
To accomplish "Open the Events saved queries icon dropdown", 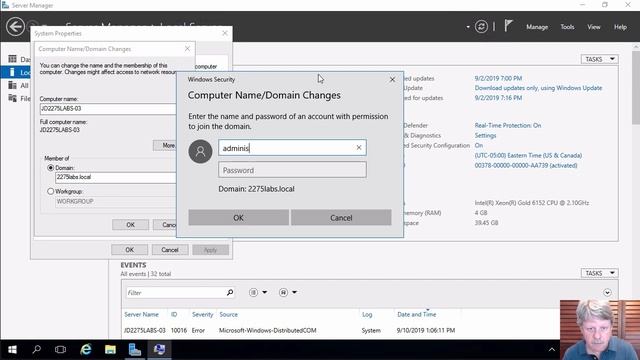I will [x=288, y=292].
